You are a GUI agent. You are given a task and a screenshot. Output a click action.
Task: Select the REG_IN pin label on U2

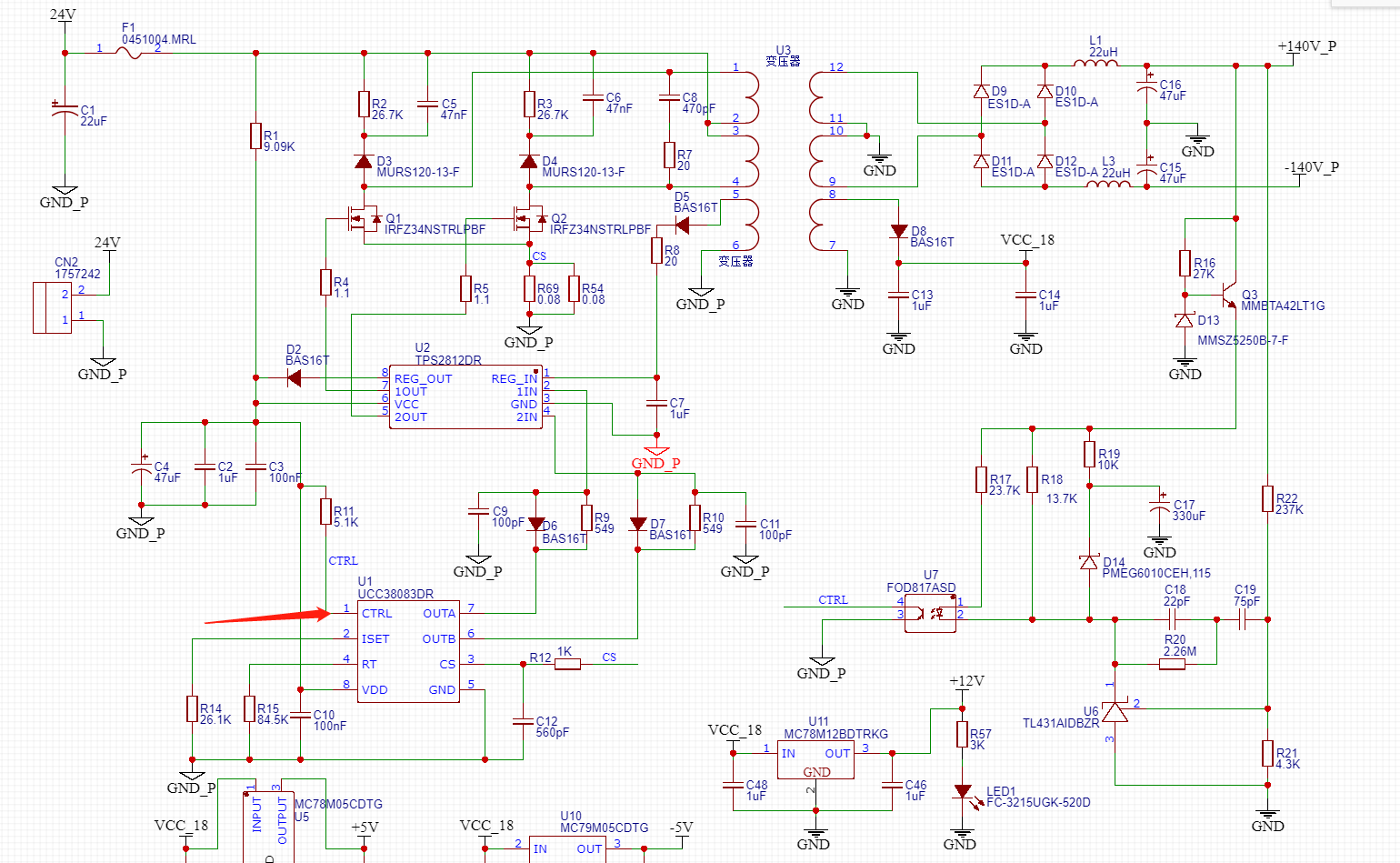coord(515,379)
